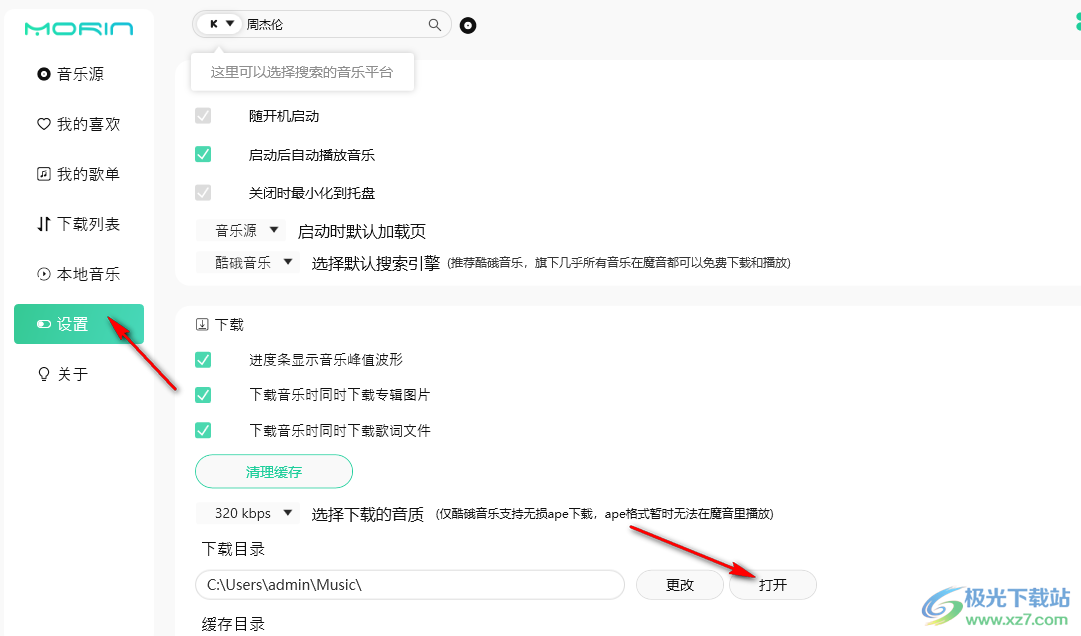This screenshot has height=636, width=1081.
Task: Select the 设置 sidebar item
Action: [x=79, y=324]
